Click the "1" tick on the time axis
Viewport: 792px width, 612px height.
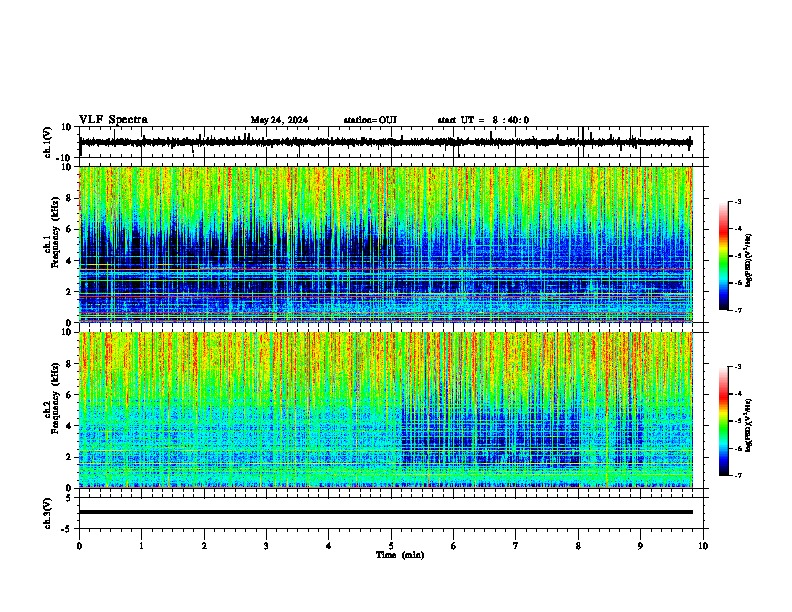[x=141, y=546]
